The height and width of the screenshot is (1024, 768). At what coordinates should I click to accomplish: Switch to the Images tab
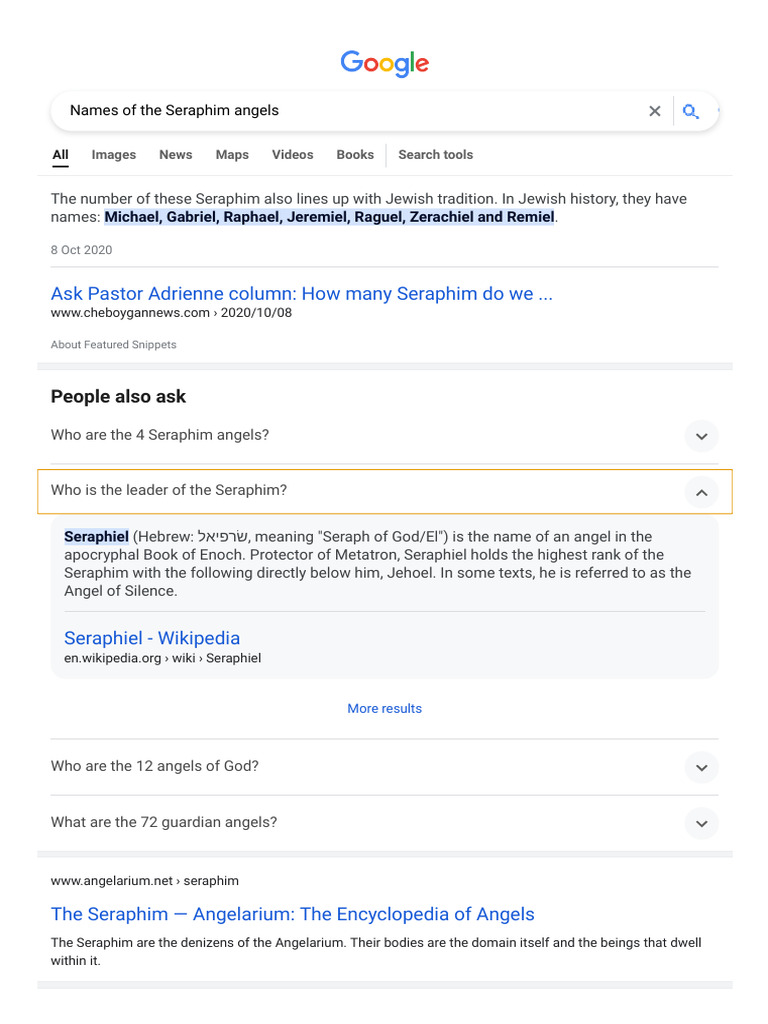(x=113, y=155)
